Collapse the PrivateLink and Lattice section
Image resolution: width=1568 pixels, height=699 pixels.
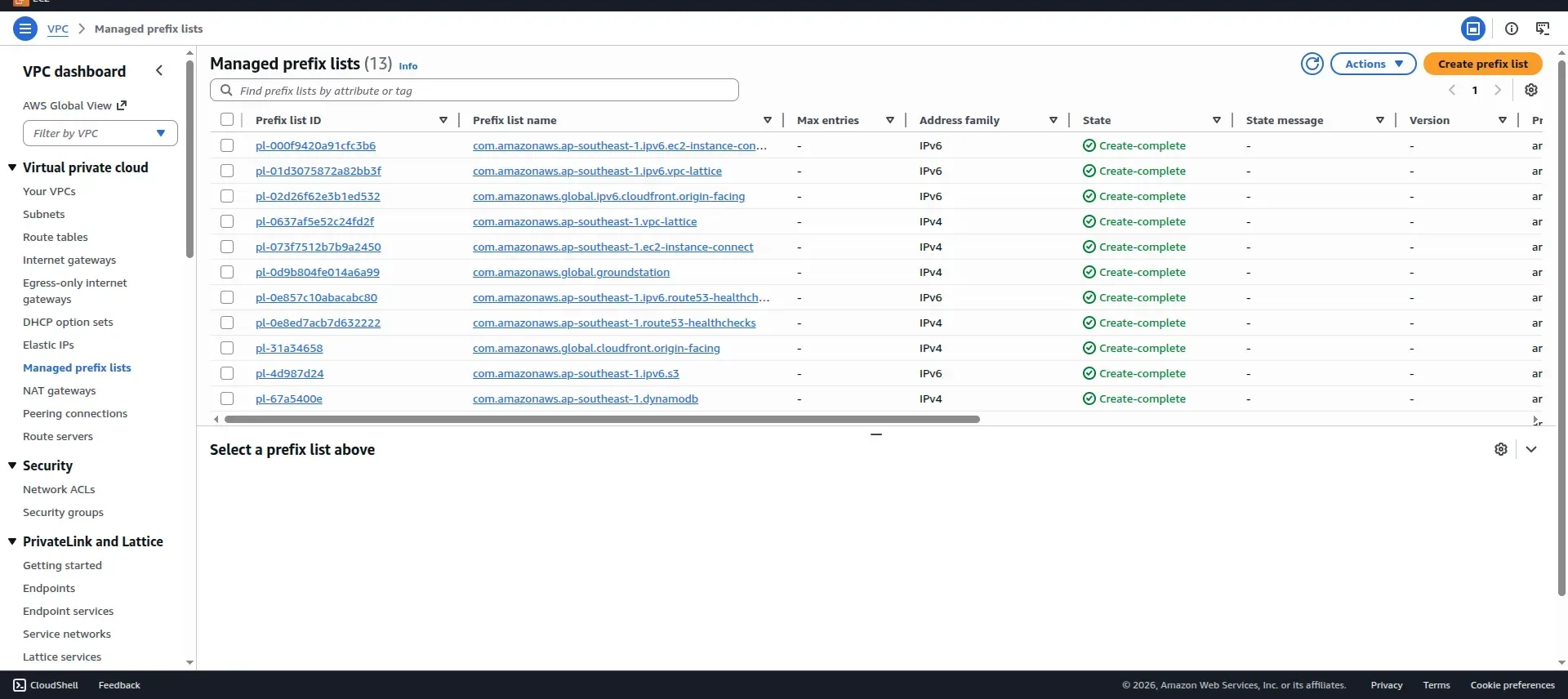coord(12,541)
